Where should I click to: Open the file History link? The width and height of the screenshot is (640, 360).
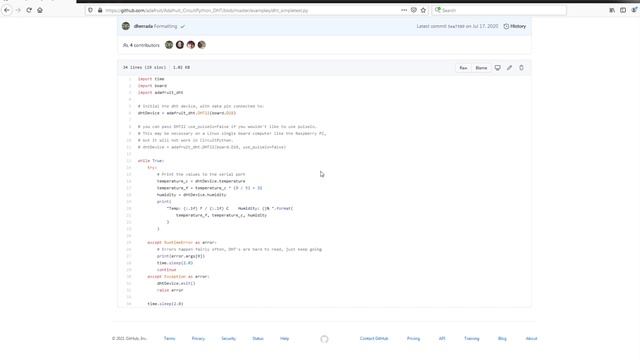[515, 26]
